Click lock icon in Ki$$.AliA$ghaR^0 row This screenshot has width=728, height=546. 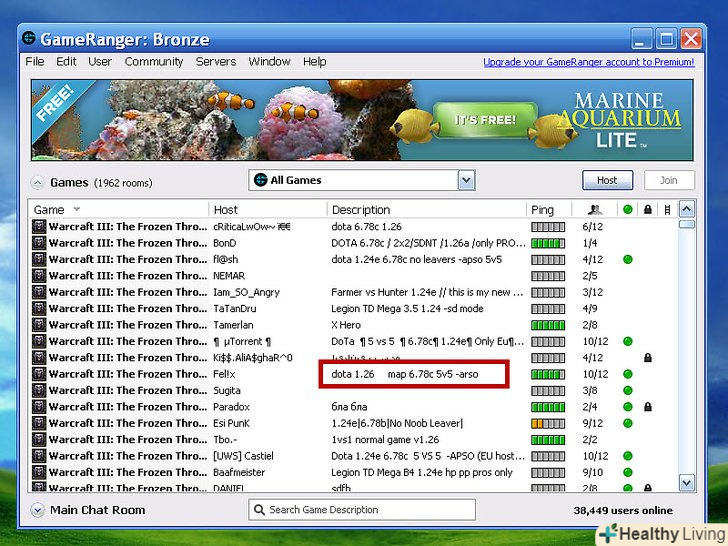tap(648, 358)
